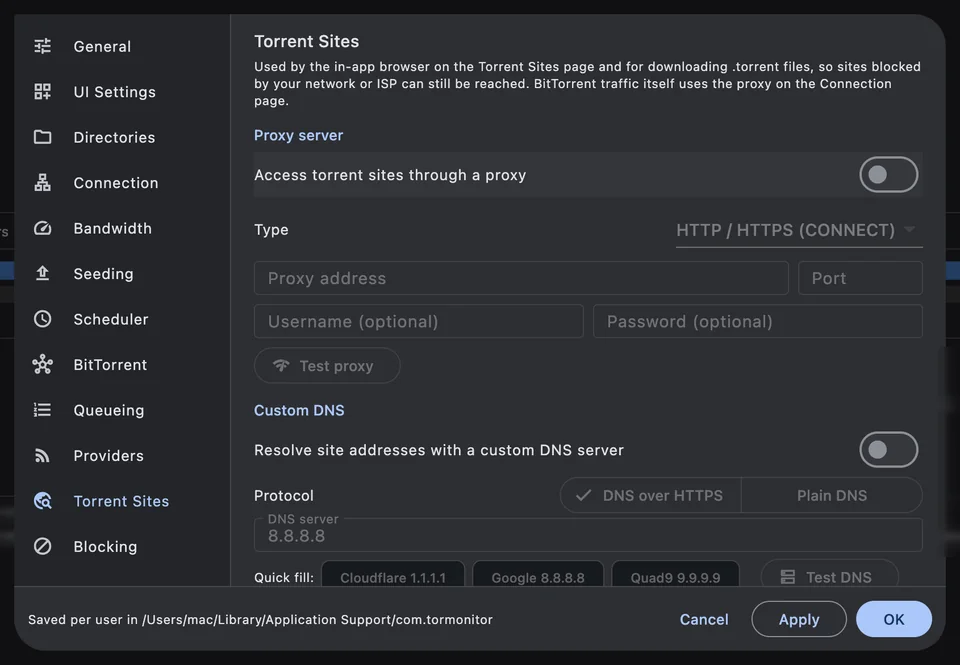Click the Torrent Sites page title
Viewport: 960px width, 665px height.
pos(306,41)
